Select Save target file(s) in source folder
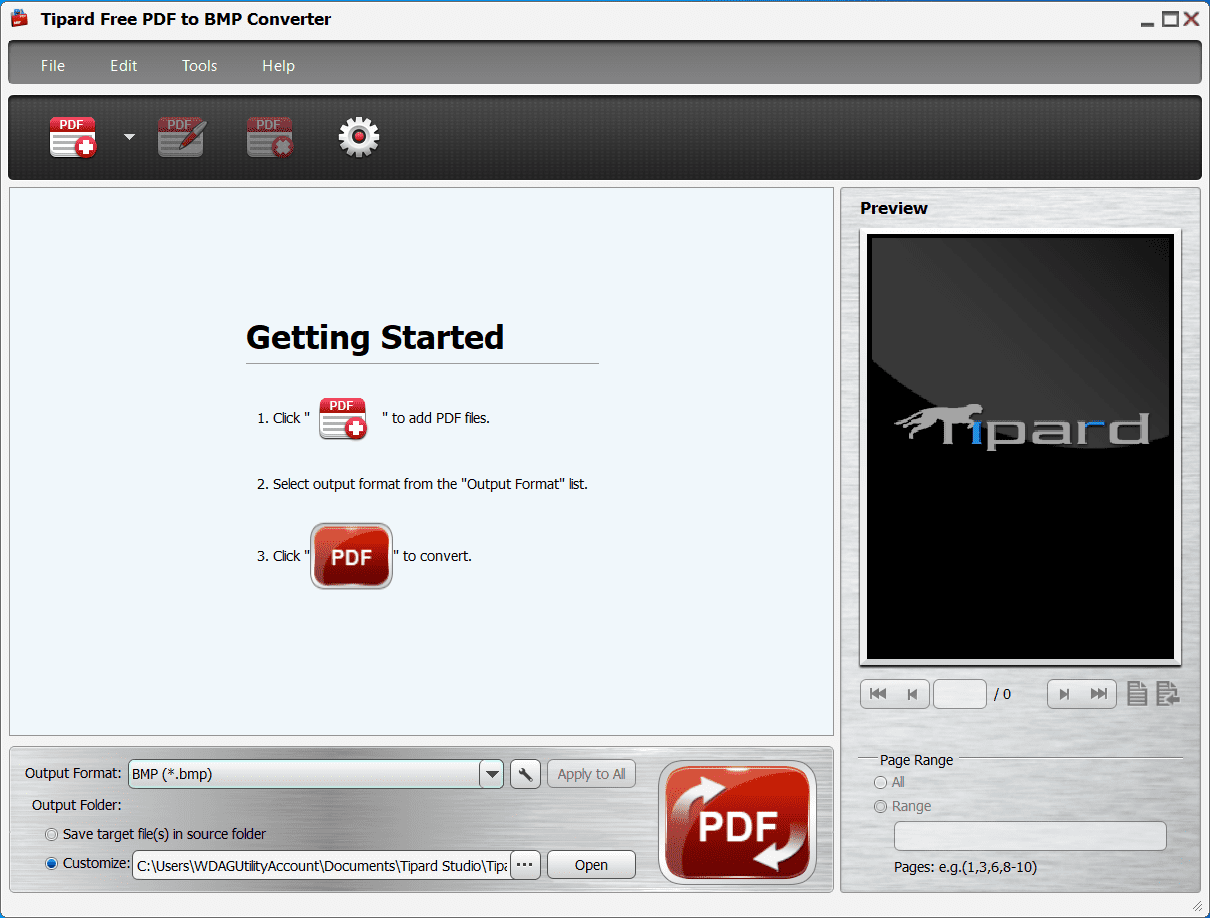1210x918 pixels. 155,834
